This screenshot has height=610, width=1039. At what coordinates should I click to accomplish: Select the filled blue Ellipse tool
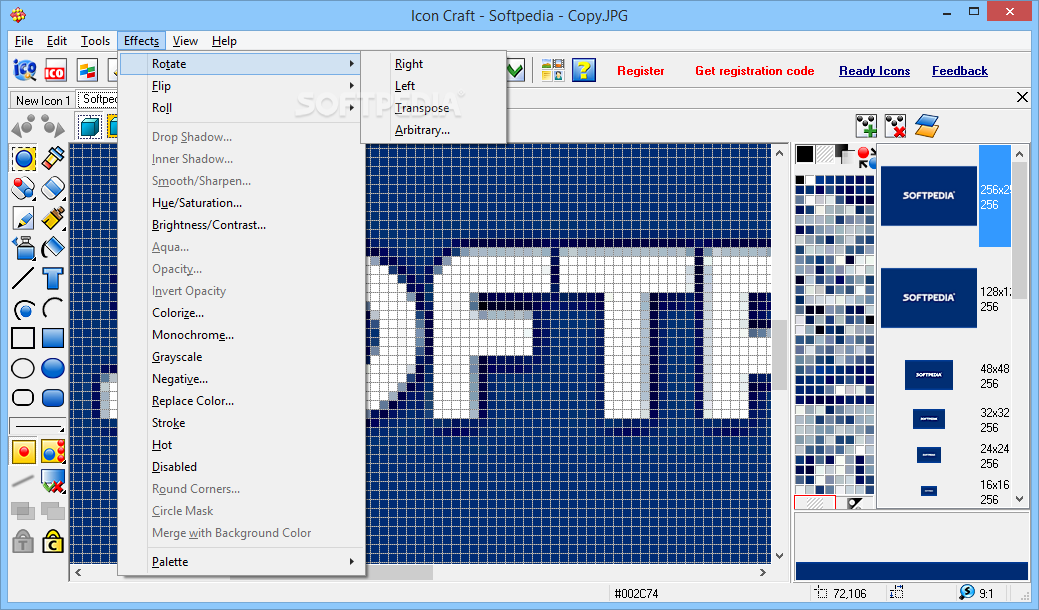point(53,368)
